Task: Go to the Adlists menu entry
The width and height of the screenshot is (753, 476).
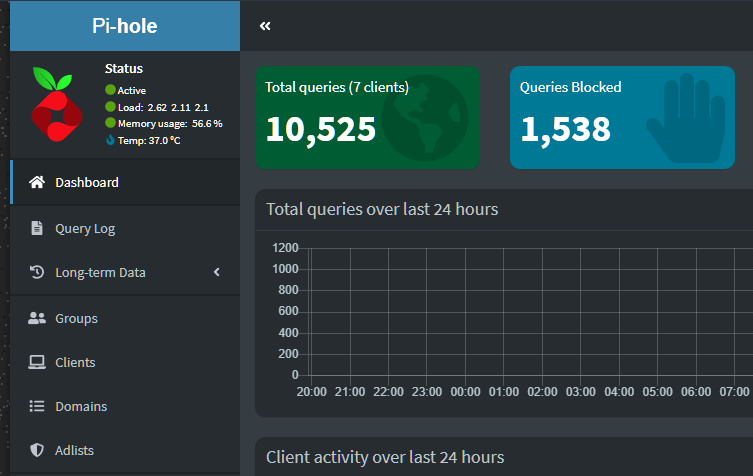Action: [125, 450]
